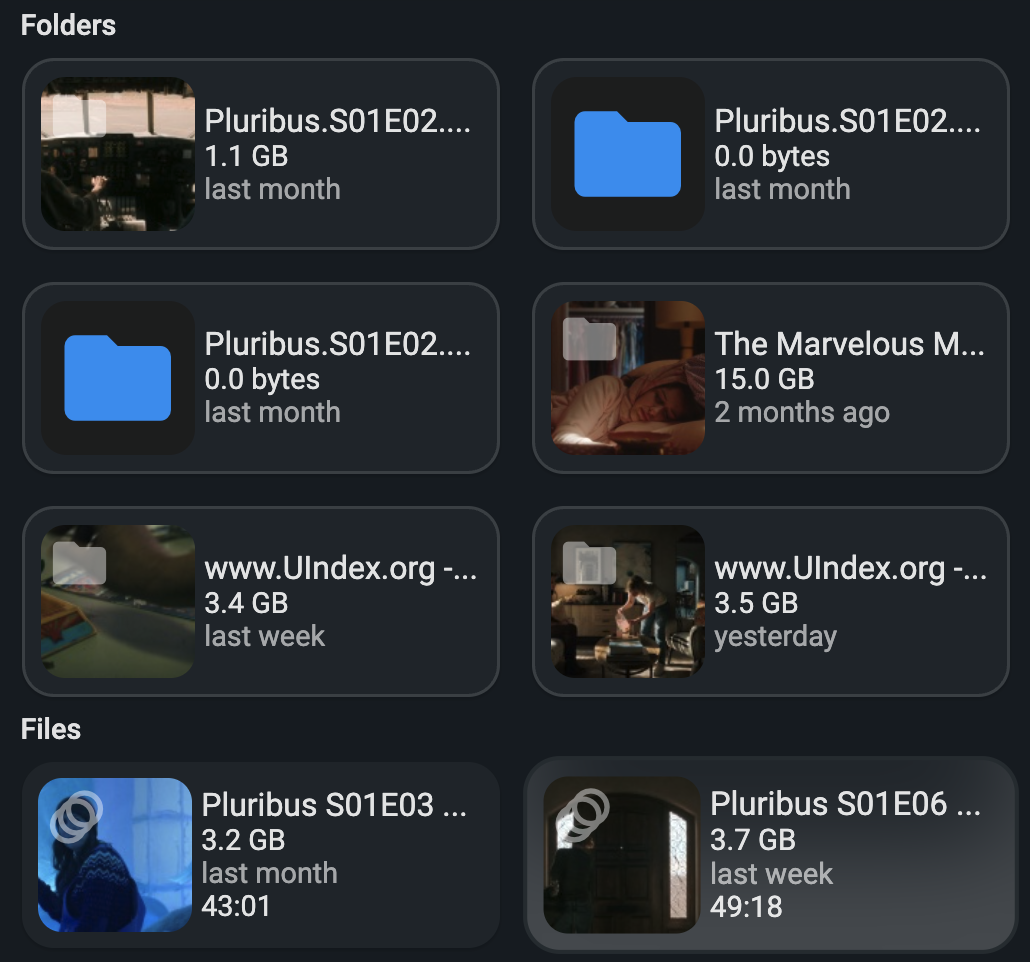This screenshot has height=962, width=1030.
Task: Click folder badge on the 3.5 GB folder thumbnail
Action: pyautogui.click(x=589, y=563)
